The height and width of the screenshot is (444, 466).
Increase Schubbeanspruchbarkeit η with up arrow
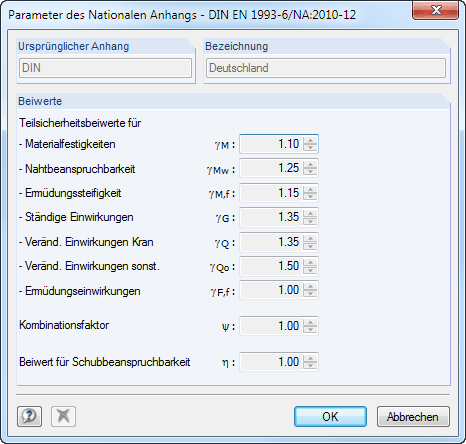310,358
